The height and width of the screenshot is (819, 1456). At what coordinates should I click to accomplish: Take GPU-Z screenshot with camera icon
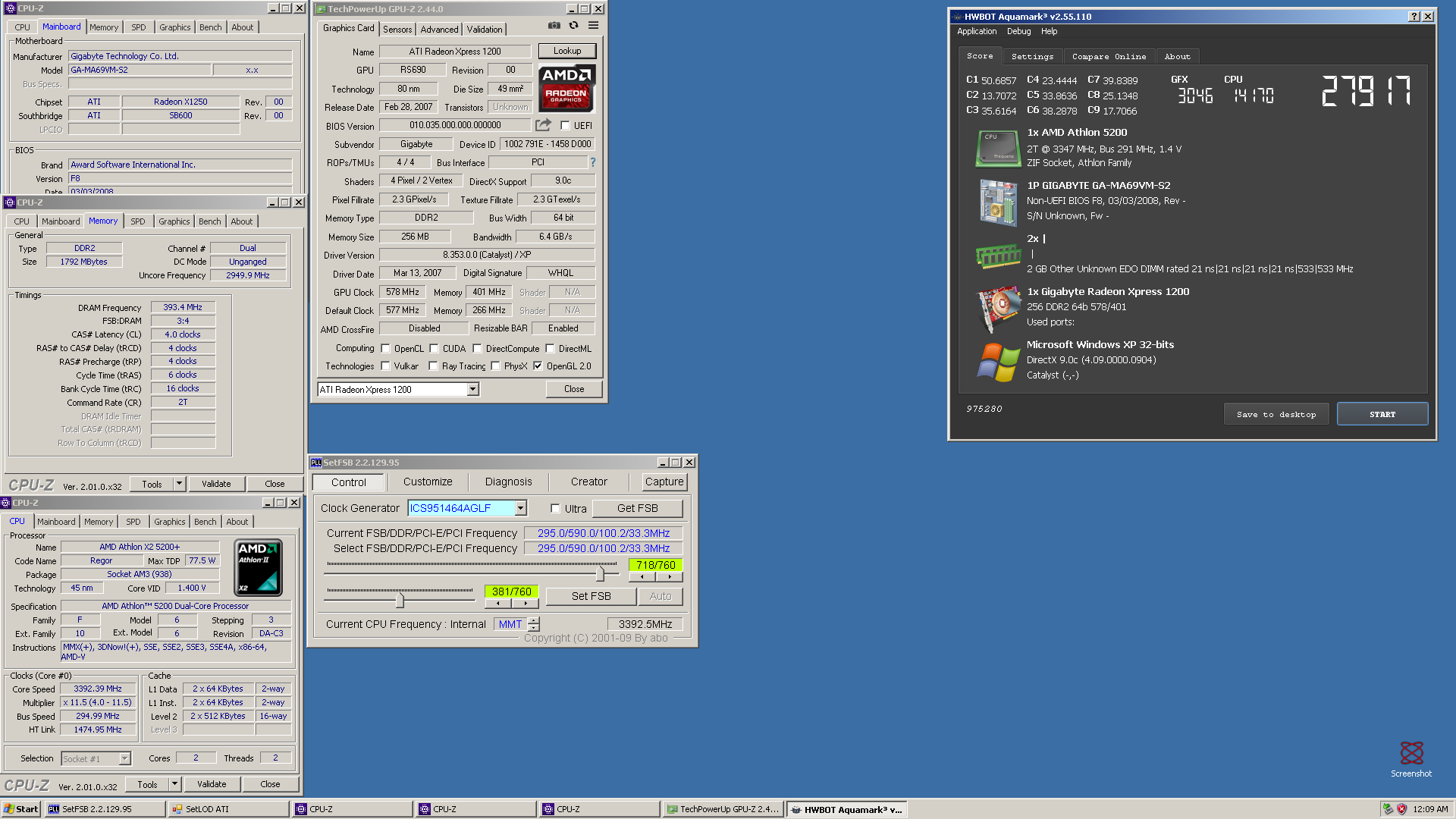coord(554,25)
